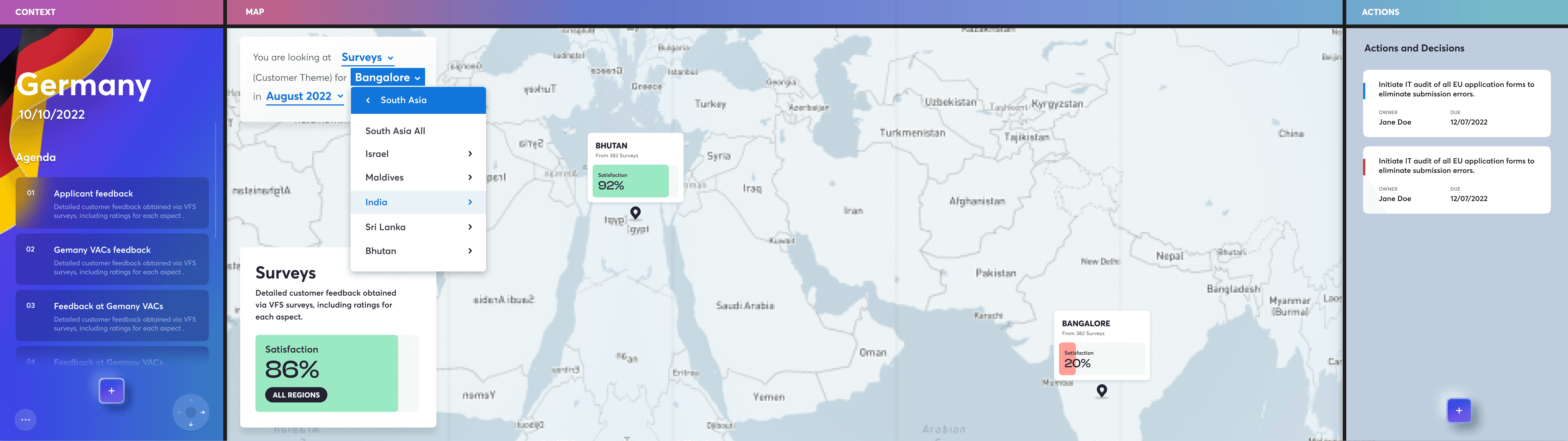The width and height of the screenshot is (1568, 441).
Task: Click the date 10/10/2022 under Germany
Action: tap(52, 114)
